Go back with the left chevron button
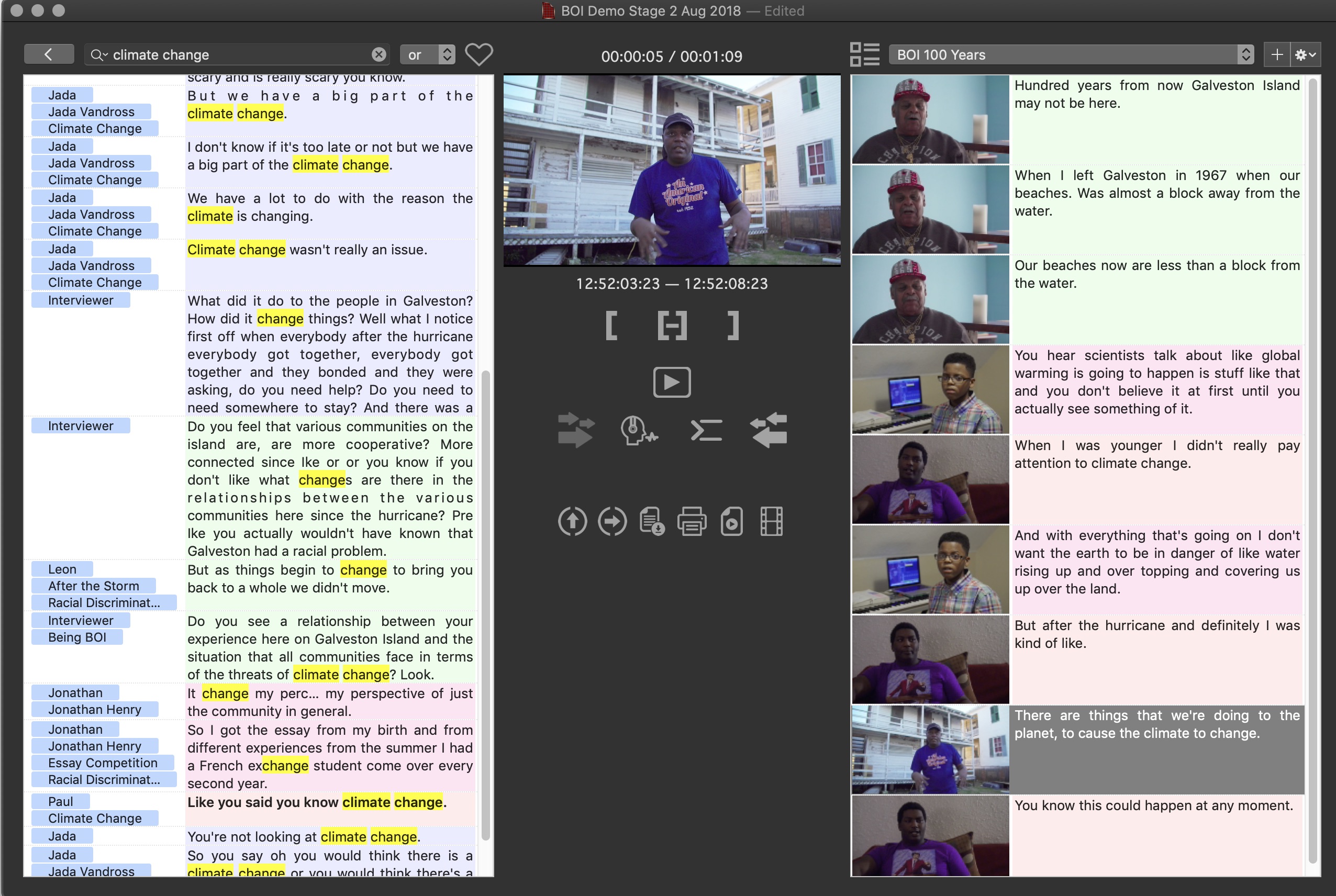This screenshot has width=1336, height=896. 49,55
